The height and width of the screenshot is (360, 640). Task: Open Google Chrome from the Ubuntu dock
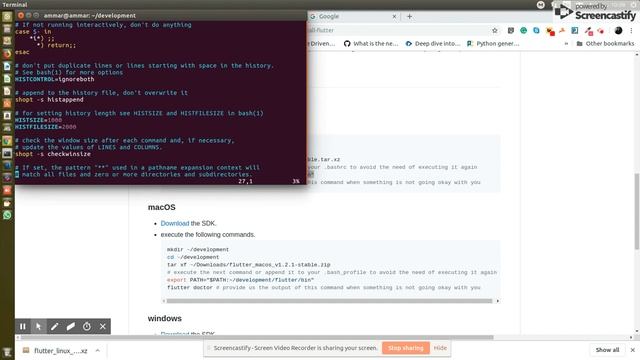tap(7, 141)
